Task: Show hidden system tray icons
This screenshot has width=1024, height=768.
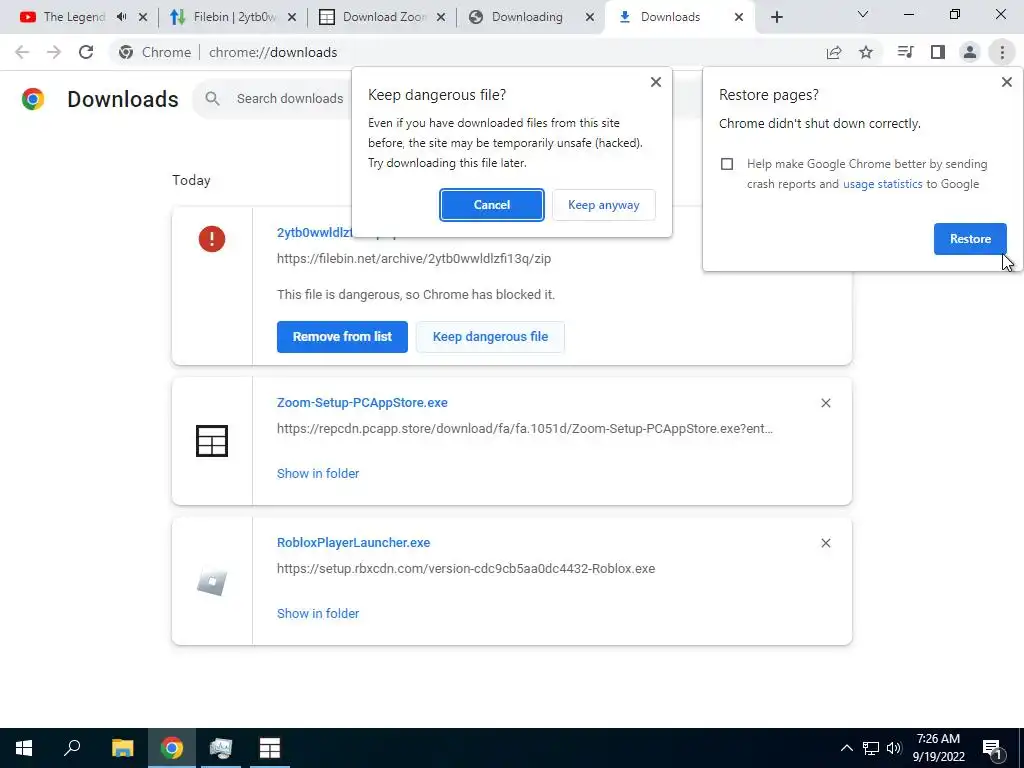Action: pos(846,748)
